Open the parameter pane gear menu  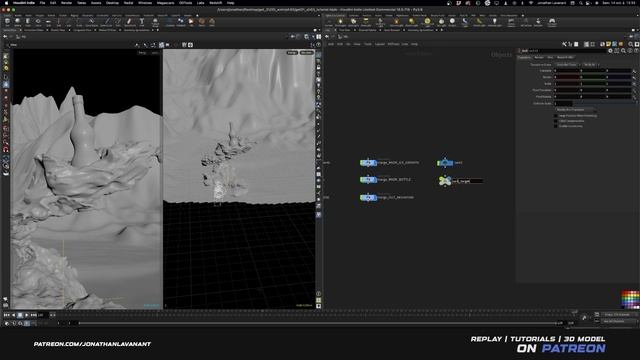tap(610, 51)
